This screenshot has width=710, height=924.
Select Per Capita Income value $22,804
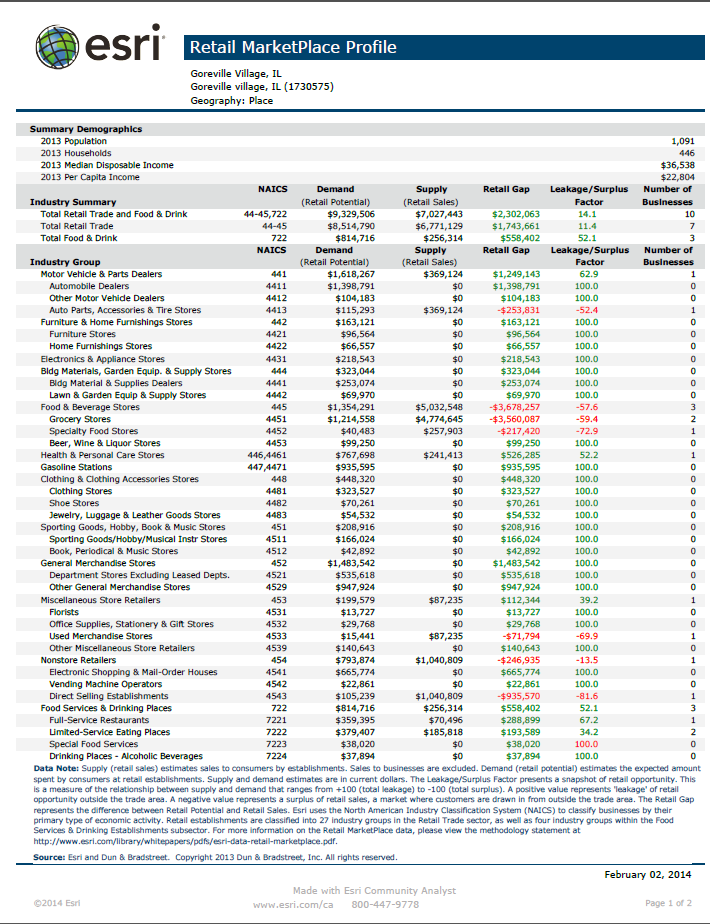tap(678, 177)
